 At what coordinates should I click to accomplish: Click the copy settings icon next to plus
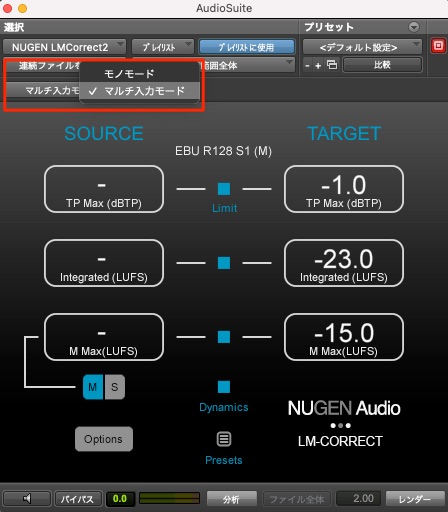332,65
